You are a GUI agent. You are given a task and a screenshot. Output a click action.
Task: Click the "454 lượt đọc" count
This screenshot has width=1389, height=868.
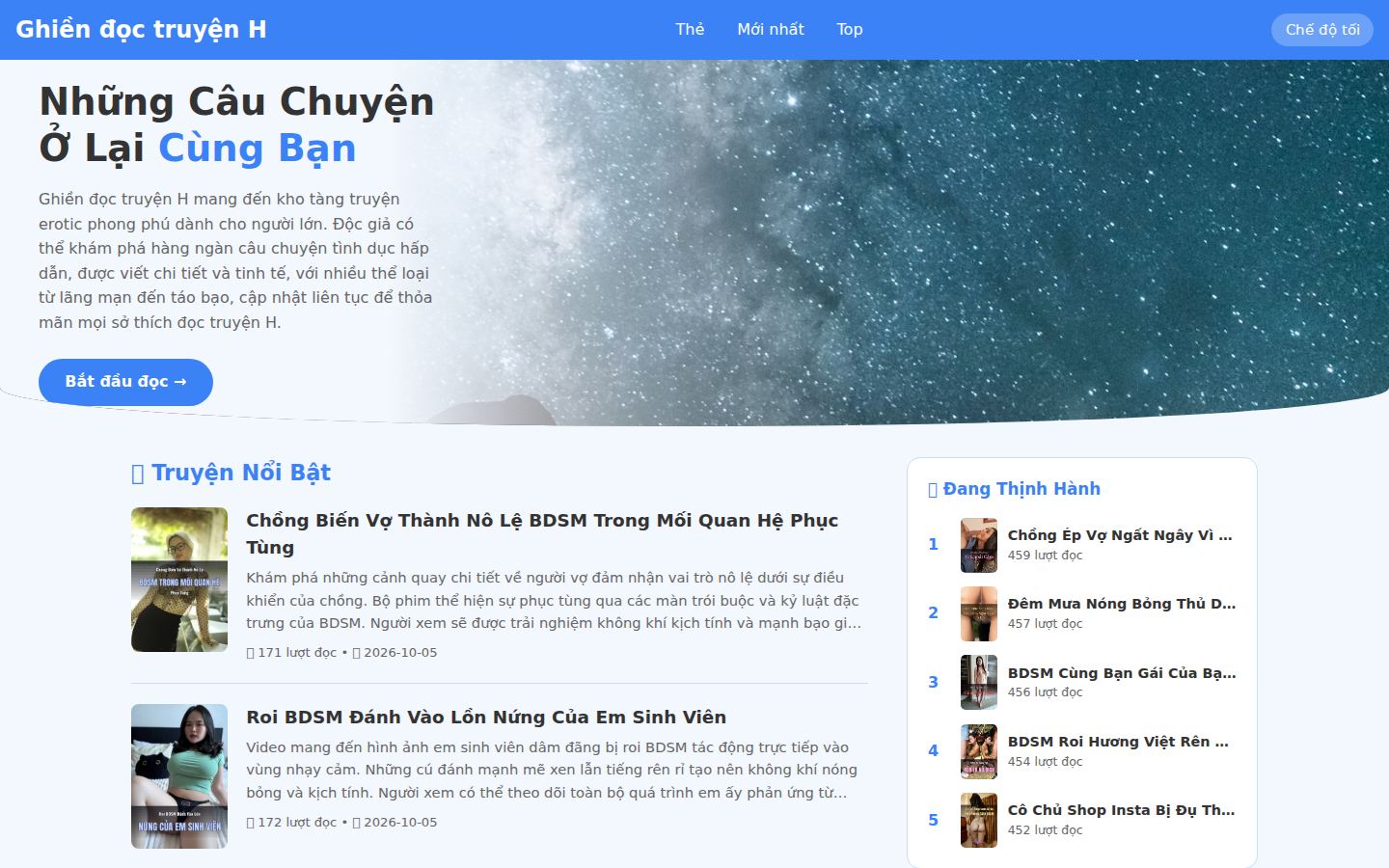click(x=1045, y=761)
